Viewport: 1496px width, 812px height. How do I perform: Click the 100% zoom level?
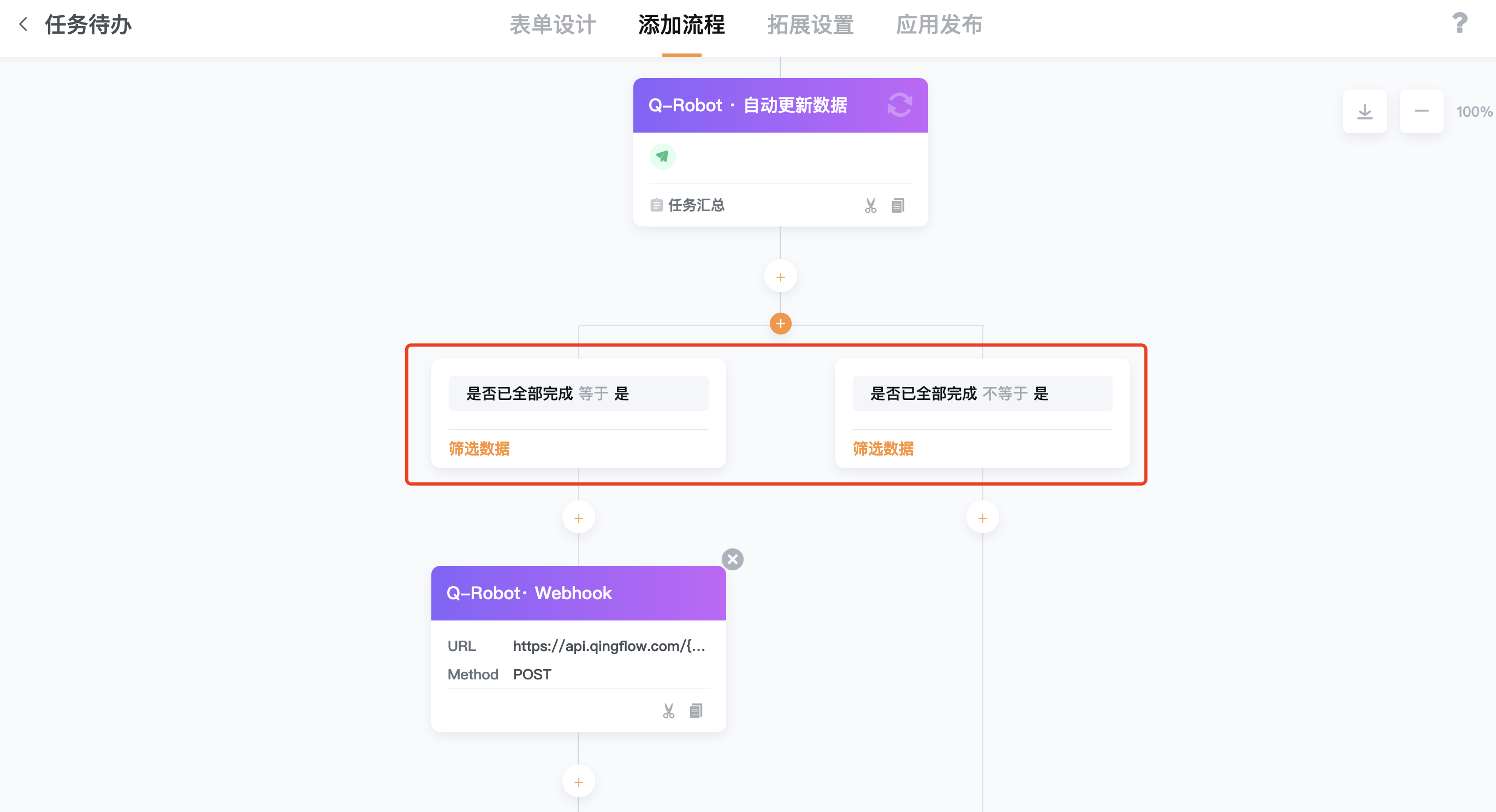point(1474,111)
